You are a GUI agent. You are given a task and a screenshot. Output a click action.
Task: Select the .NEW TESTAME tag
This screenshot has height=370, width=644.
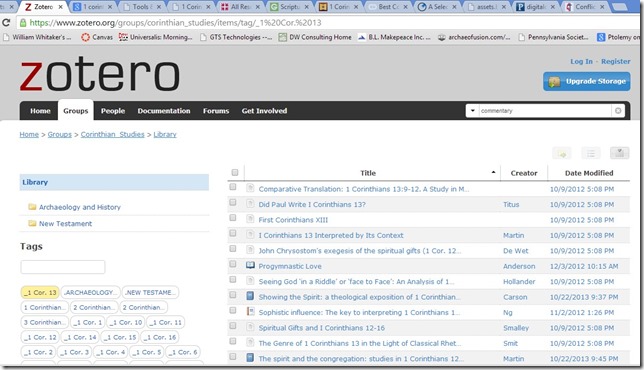tap(150, 292)
